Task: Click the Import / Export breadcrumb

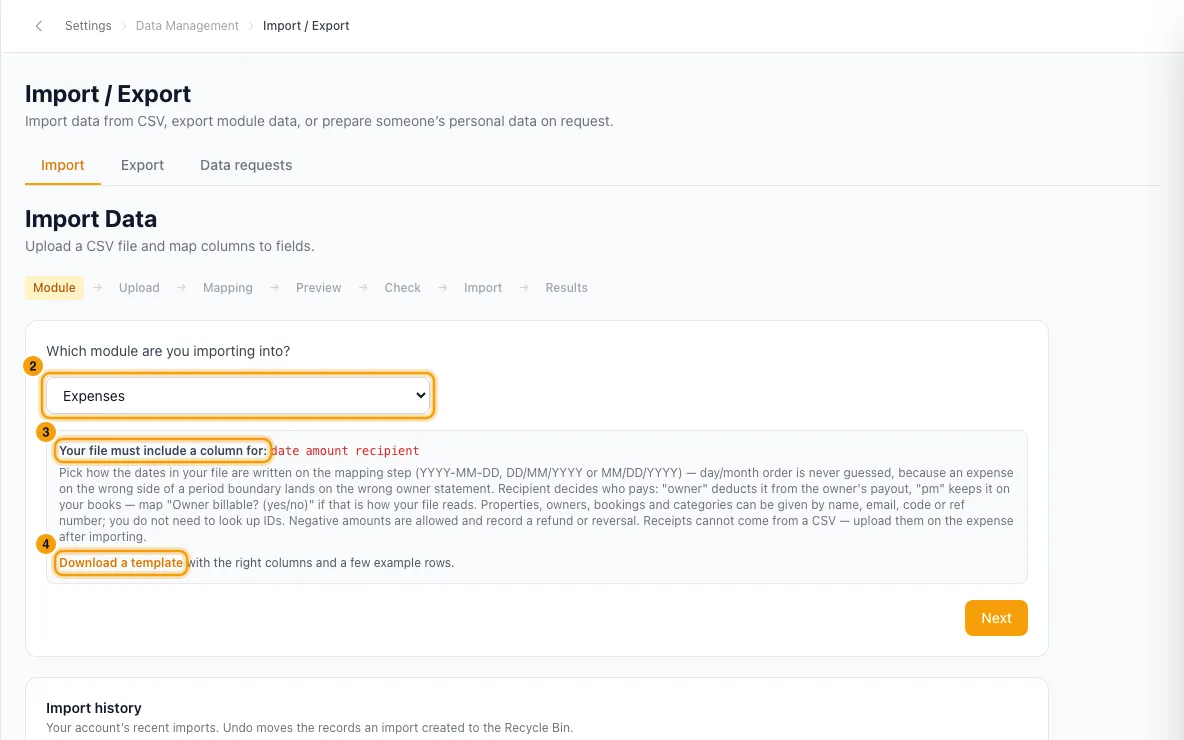Action: [306, 26]
